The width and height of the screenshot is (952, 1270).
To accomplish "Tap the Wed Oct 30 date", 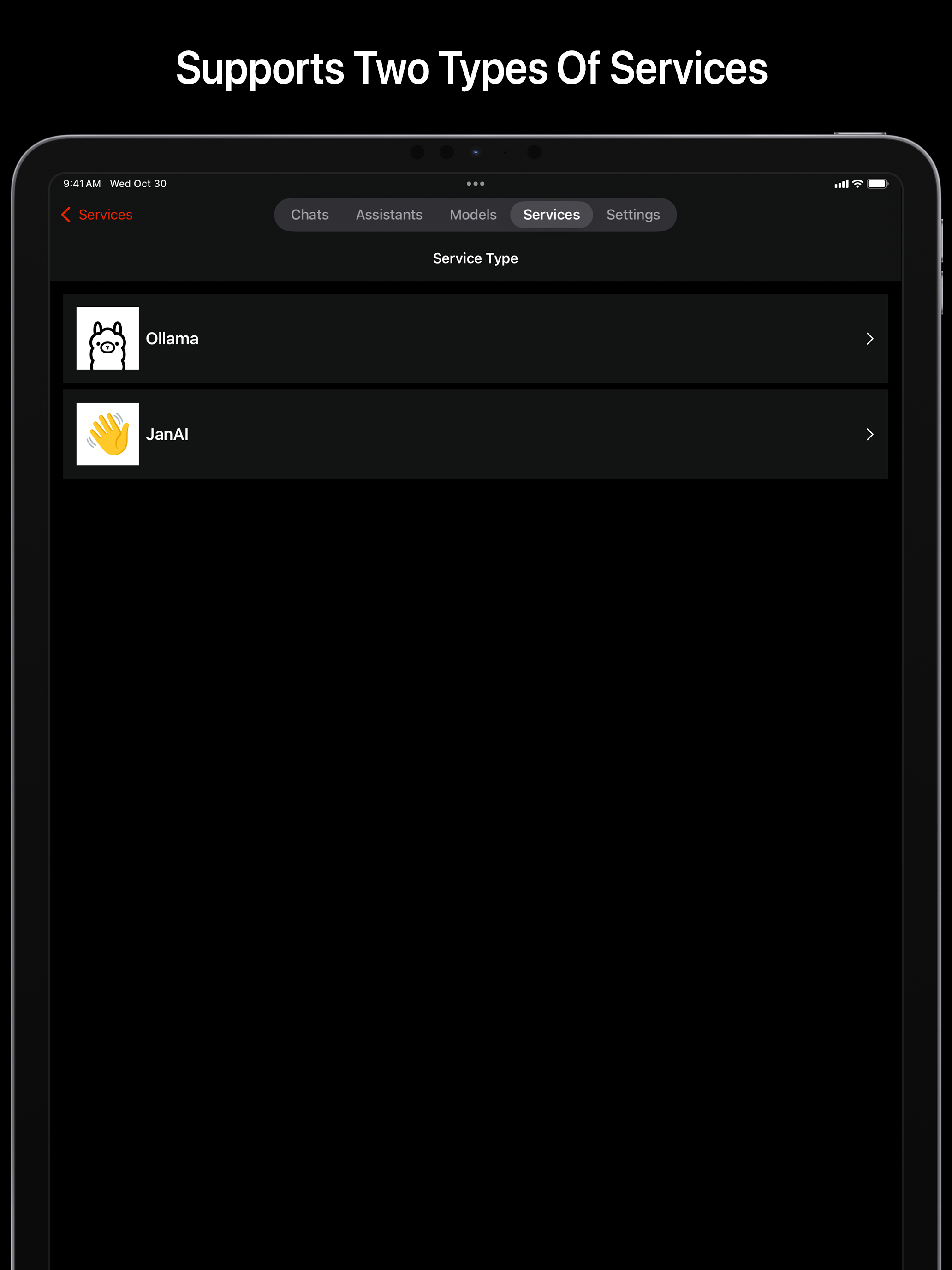I will coord(138,184).
